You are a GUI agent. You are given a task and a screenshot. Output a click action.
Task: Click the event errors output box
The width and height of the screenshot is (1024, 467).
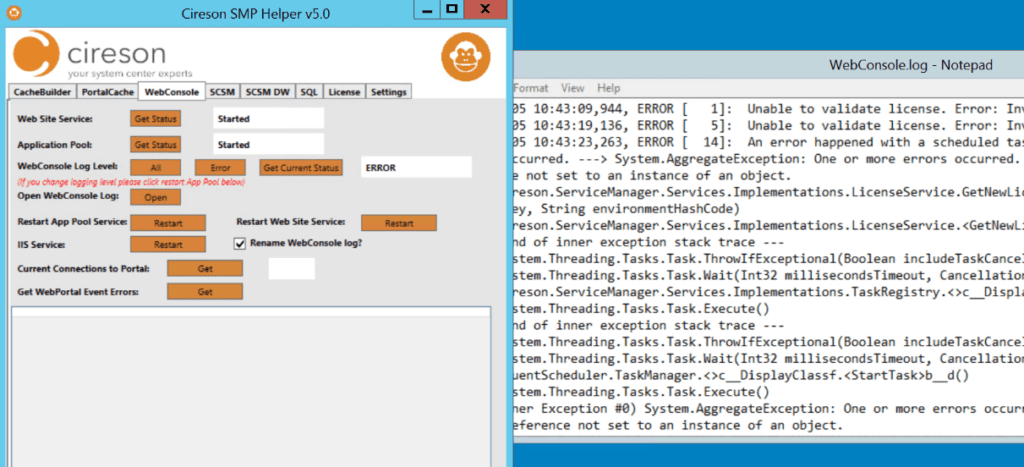click(x=251, y=387)
